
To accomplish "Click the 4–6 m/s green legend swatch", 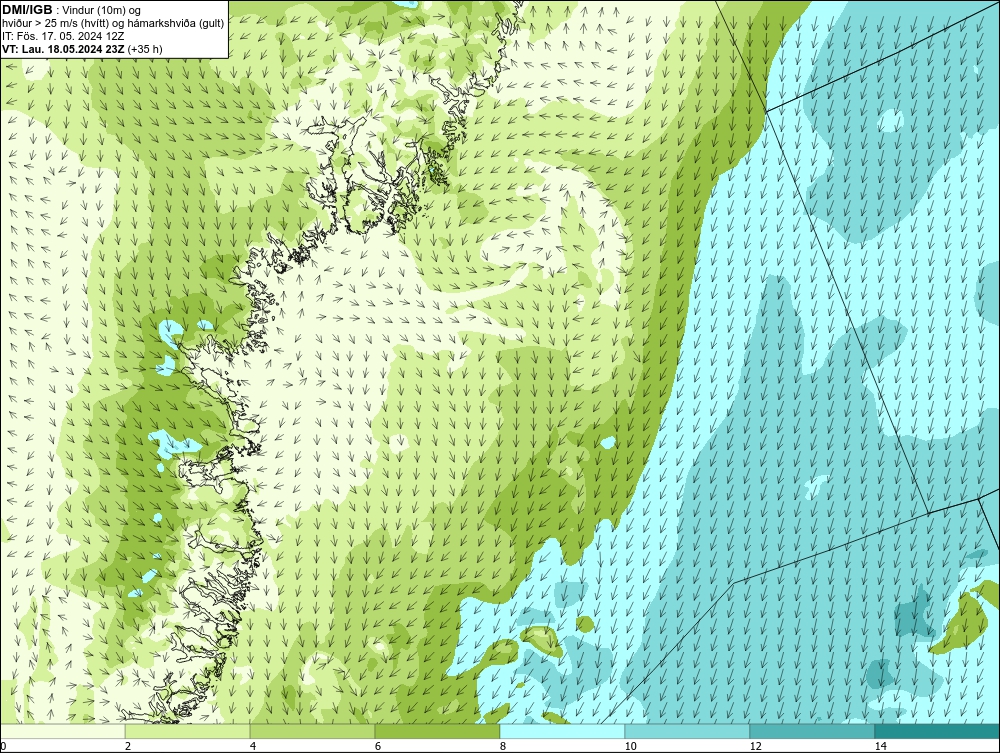I will tap(312, 731).
